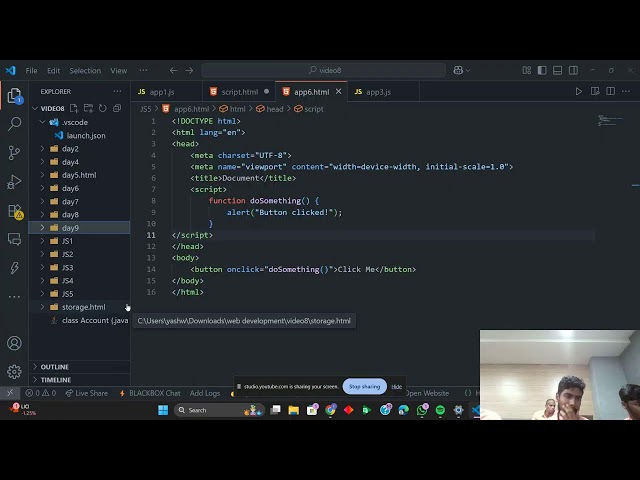Start Live Share from status bar
This screenshot has width=640, height=480.
tap(87, 393)
